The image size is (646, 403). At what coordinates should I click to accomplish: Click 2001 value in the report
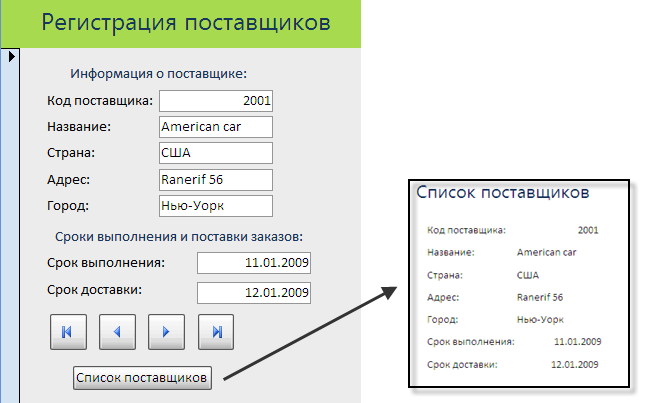[x=588, y=230]
